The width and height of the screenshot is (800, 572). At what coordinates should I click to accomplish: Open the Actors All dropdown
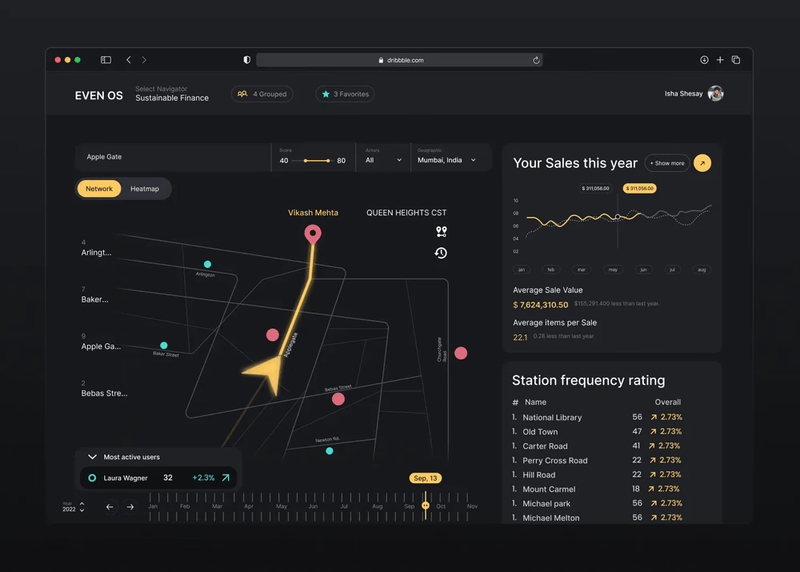[x=383, y=157]
